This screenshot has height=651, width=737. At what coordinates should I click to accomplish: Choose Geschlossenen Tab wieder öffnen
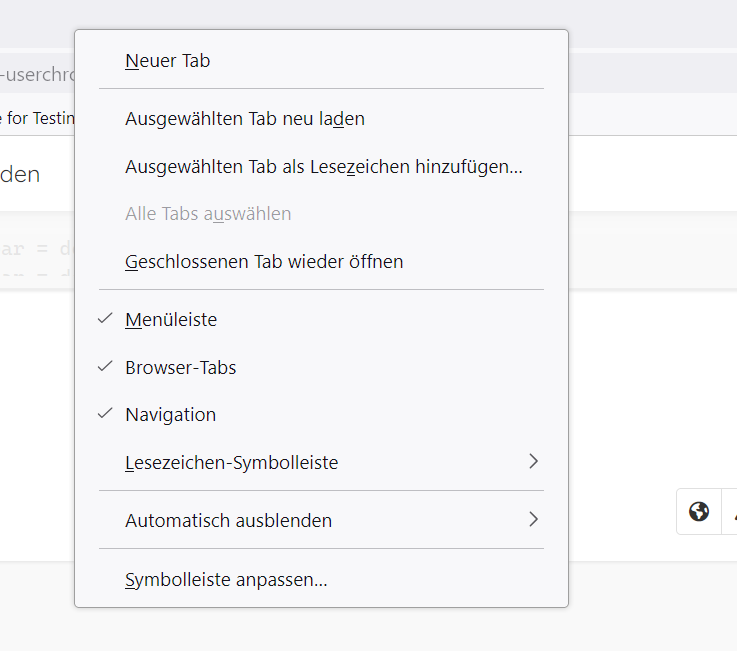(264, 262)
